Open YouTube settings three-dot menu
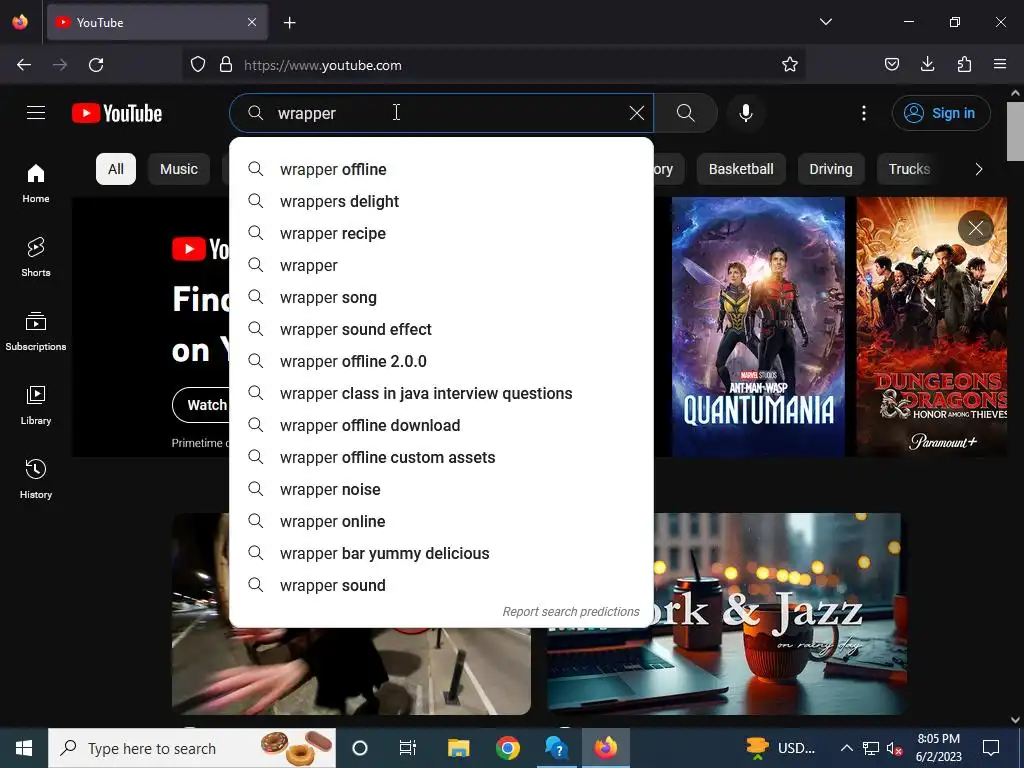The width and height of the screenshot is (1024, 768). point(864,113)
